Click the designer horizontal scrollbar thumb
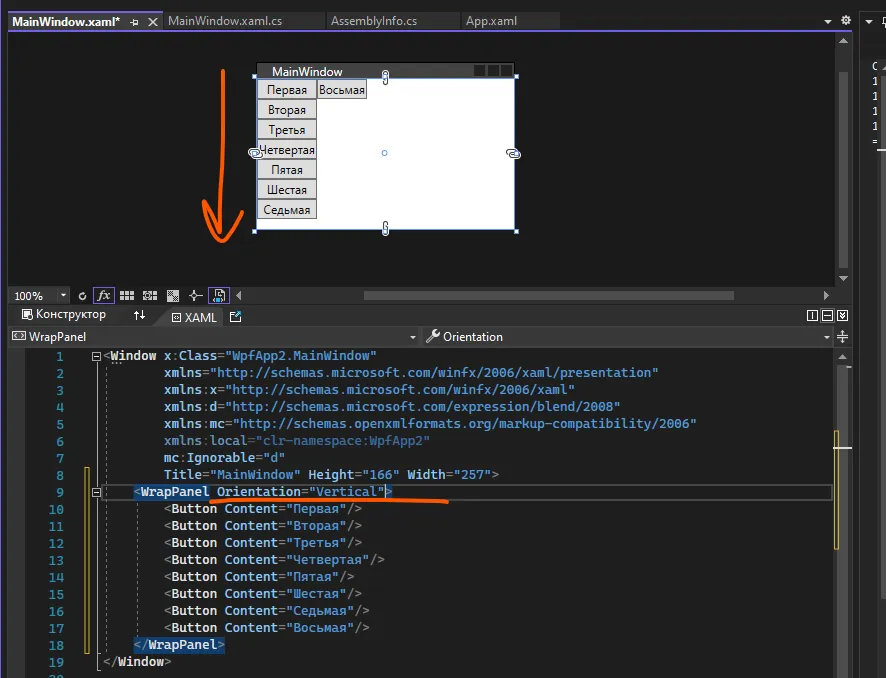Viewport: 886px width, 678px height. (549, 295)
